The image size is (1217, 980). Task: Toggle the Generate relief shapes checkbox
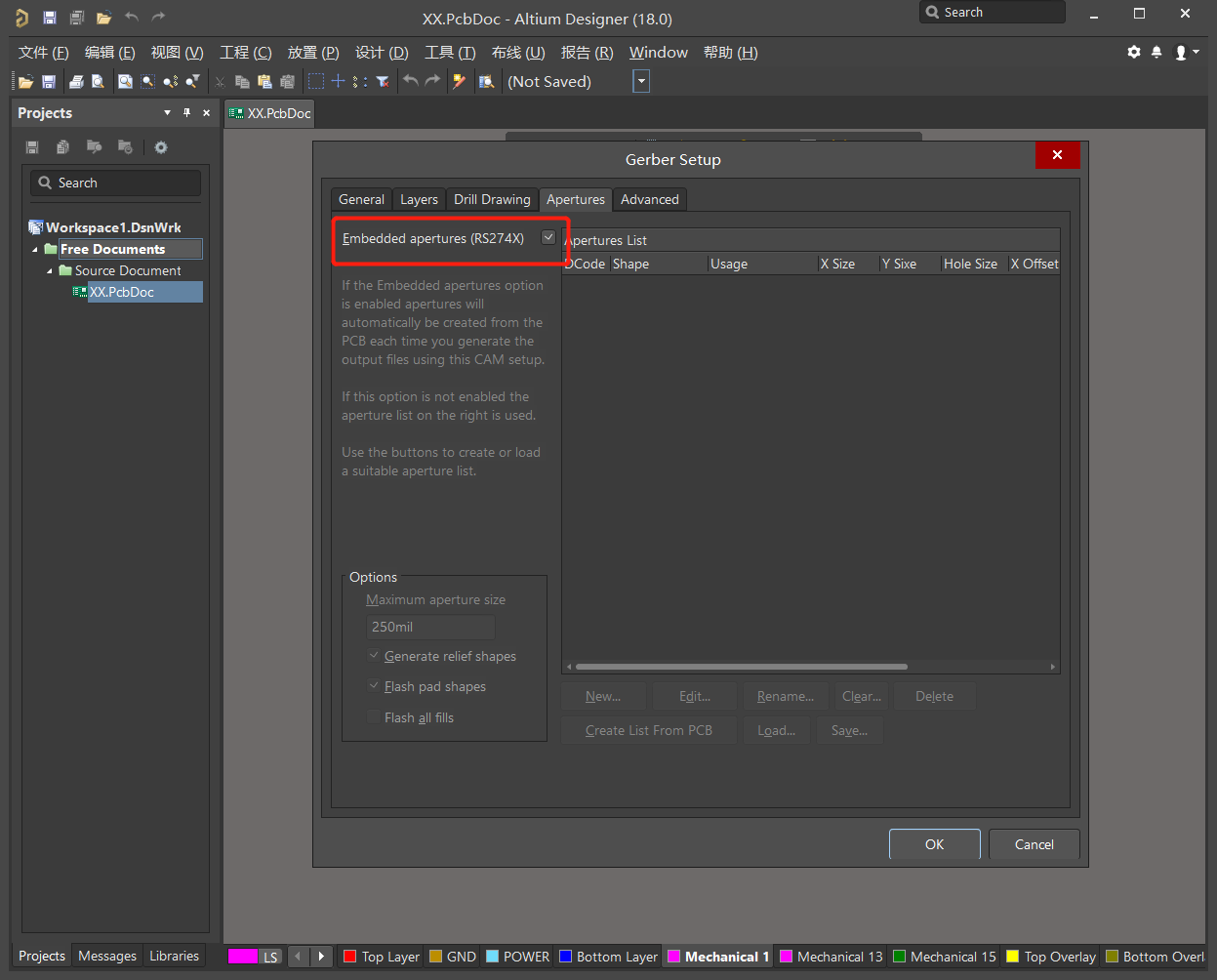[x=373, y=656]
